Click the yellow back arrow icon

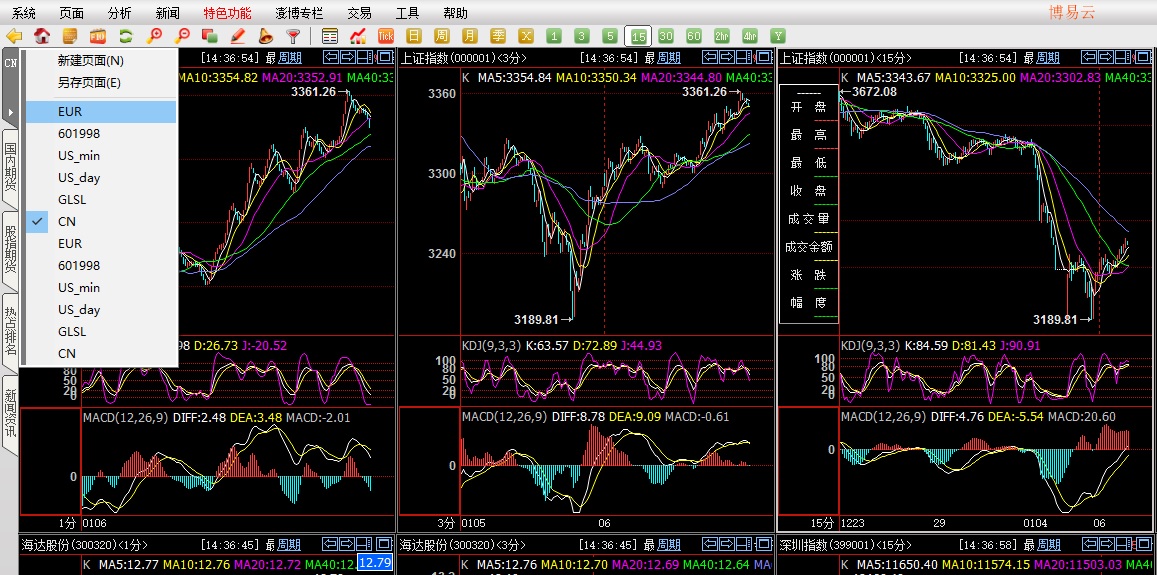tap(14, 35)
